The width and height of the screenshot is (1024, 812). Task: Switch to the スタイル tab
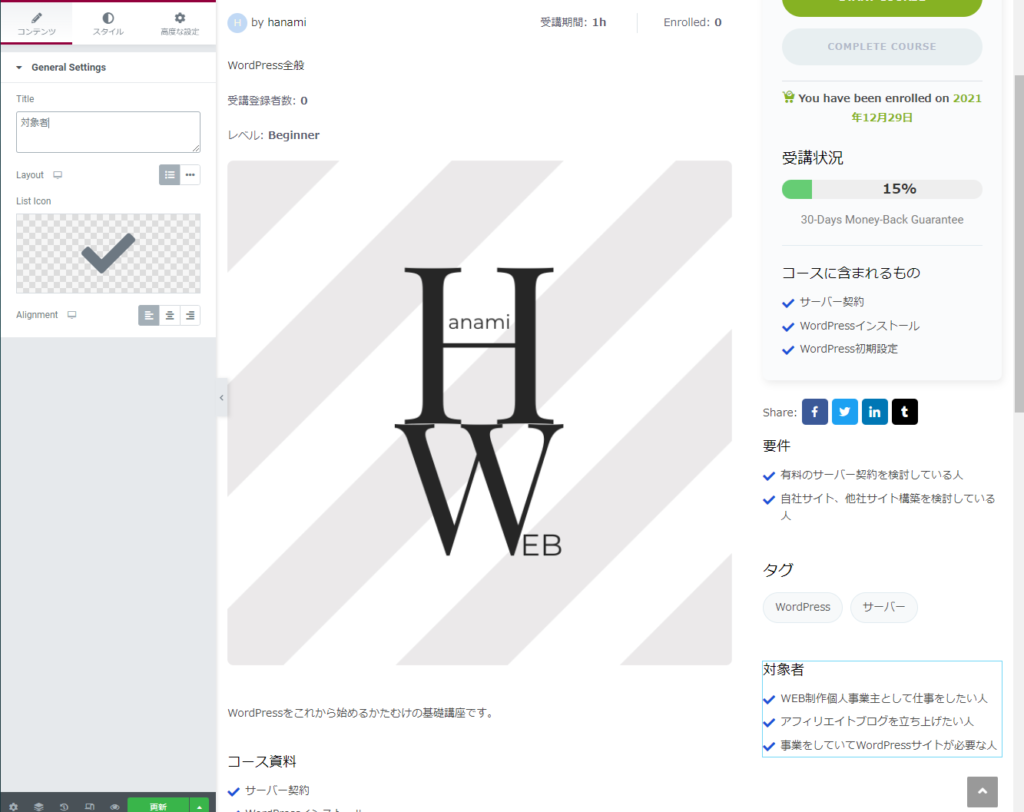tap(108, 24)
